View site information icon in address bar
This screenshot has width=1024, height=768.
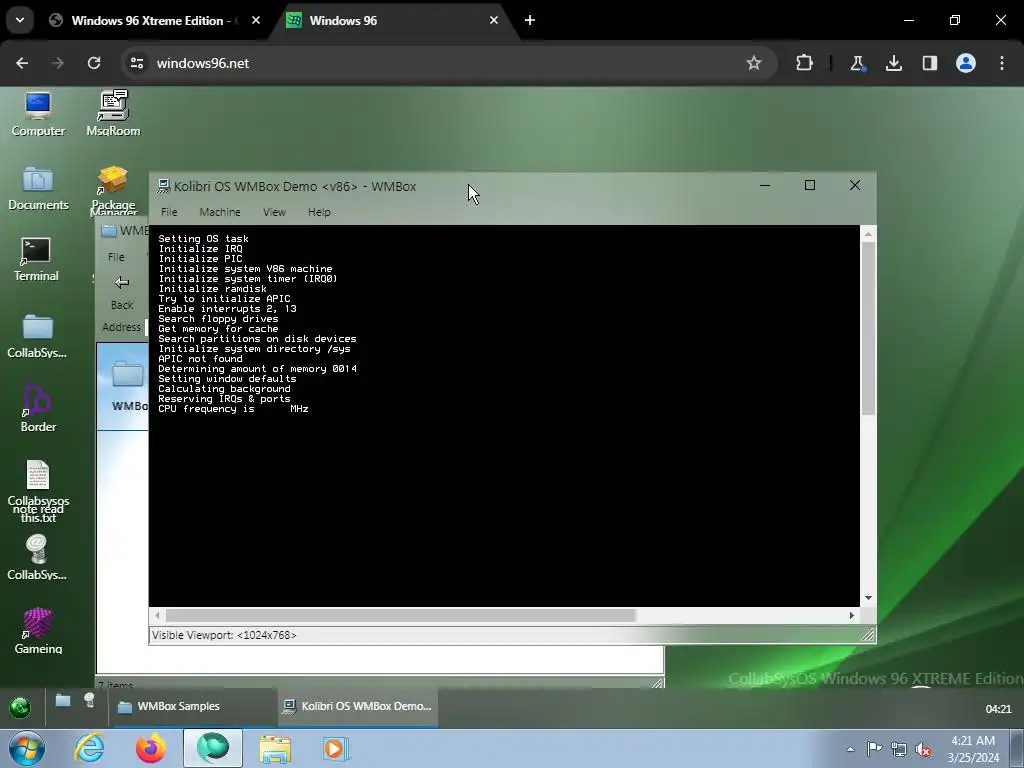[x=137, y=63]
